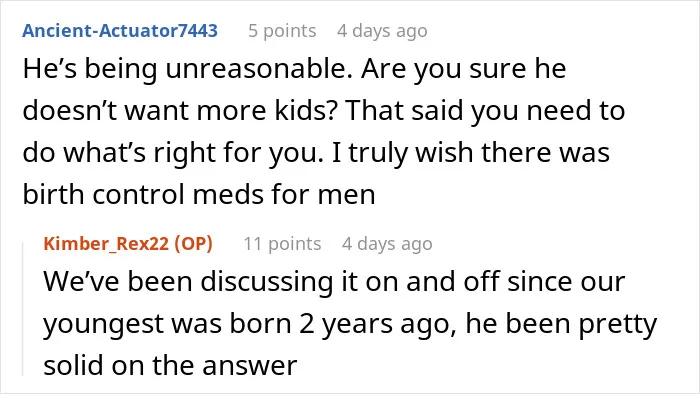
Task: Click the number "2" in the reply
Action: pos(306,323)
